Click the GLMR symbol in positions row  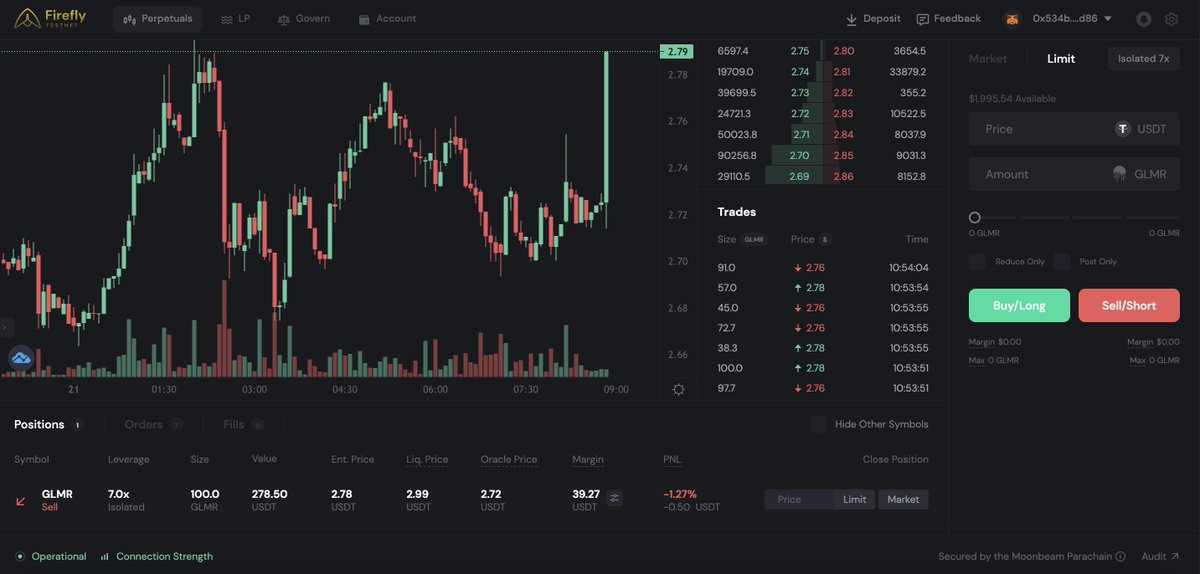[57, 494]
